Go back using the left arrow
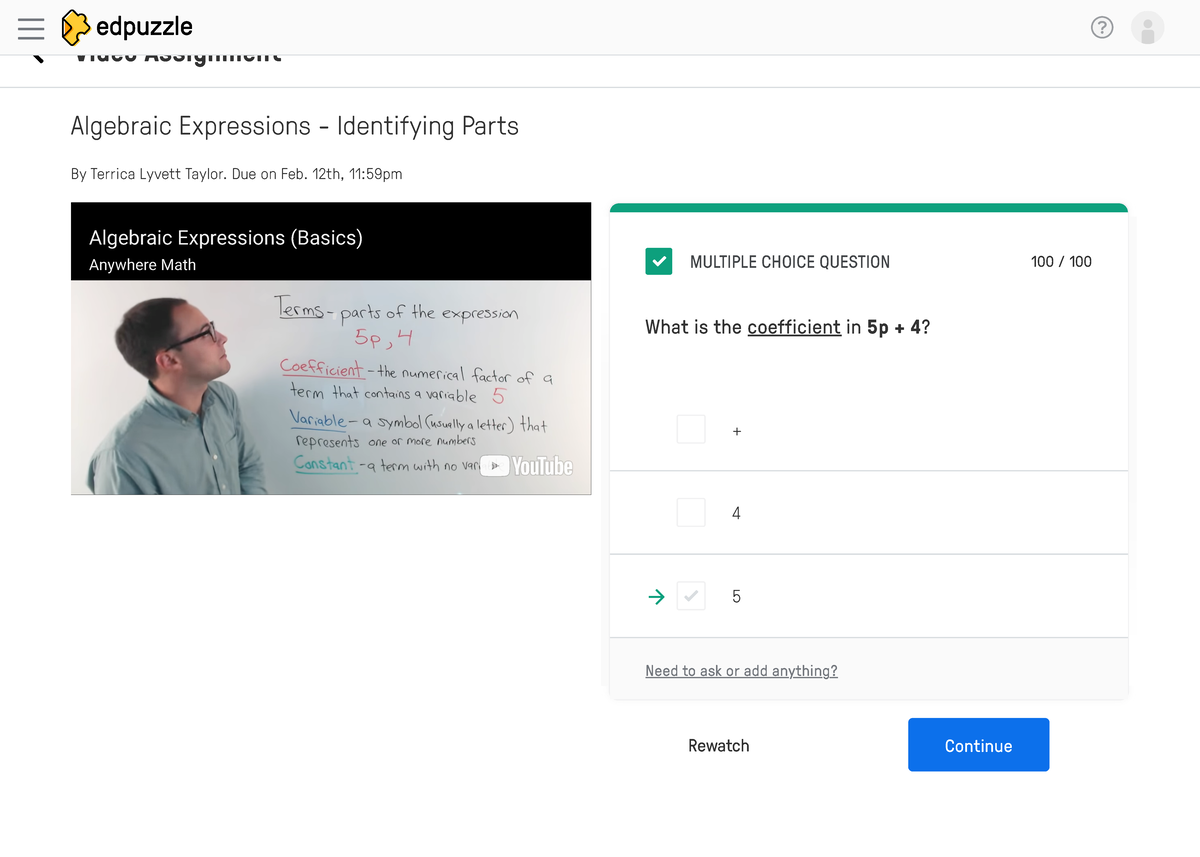 coord(38,57)
